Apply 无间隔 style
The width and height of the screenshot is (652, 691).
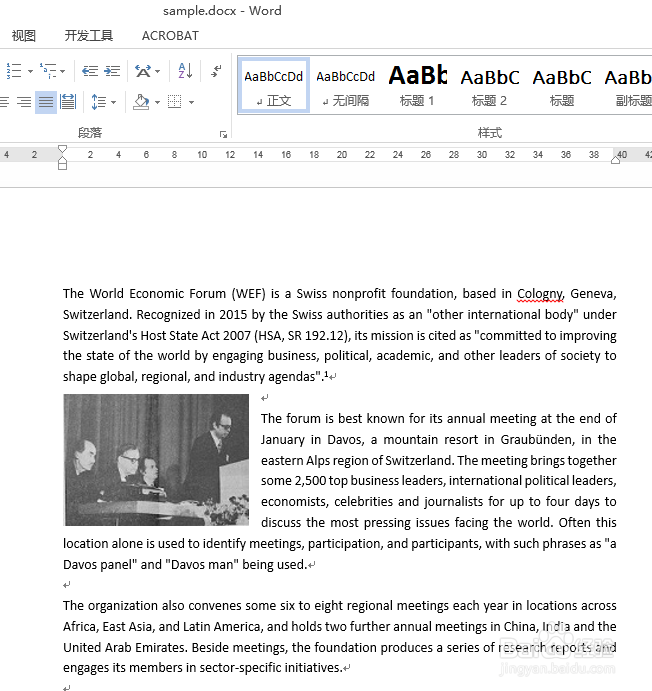pyautogui.click(x=345, y=85)
